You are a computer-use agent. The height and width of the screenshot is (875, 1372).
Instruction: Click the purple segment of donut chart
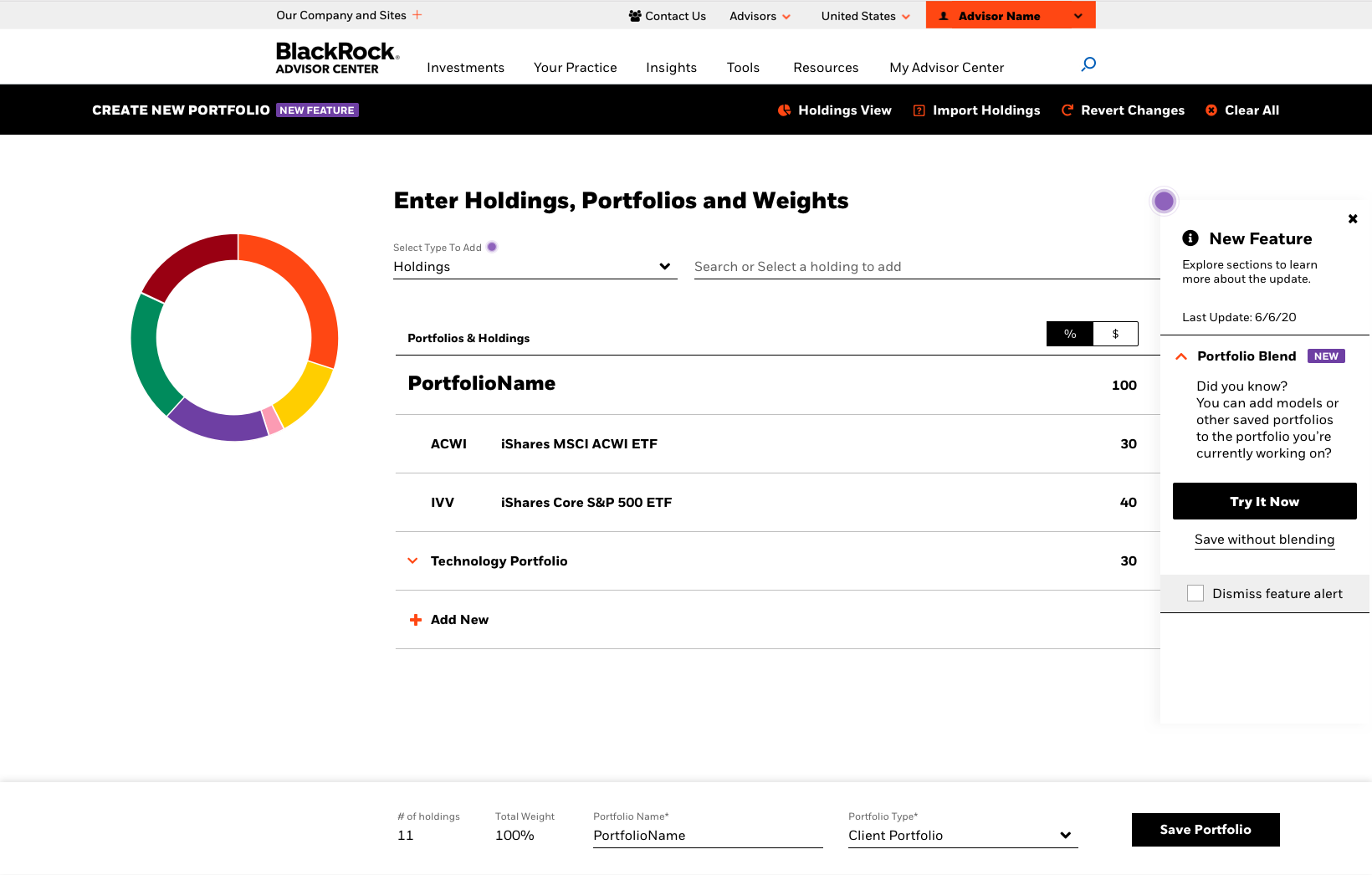pos(218,424)
